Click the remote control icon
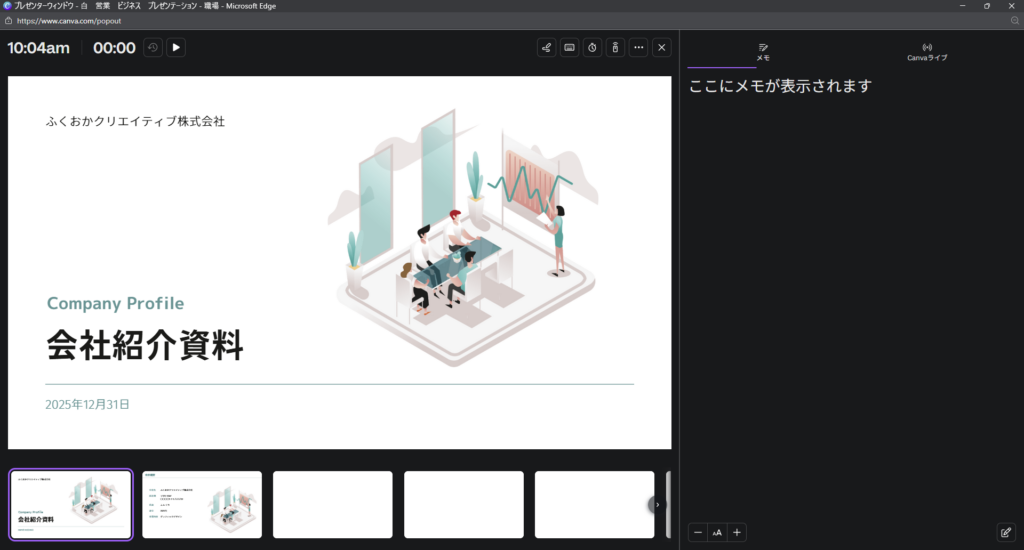1024x550 pixels. [x=615, y=47]
